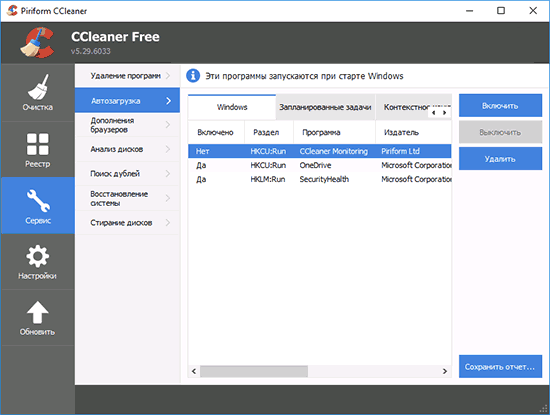
Task: Click Сохранить отчет save report button
Action: [500, 367]
